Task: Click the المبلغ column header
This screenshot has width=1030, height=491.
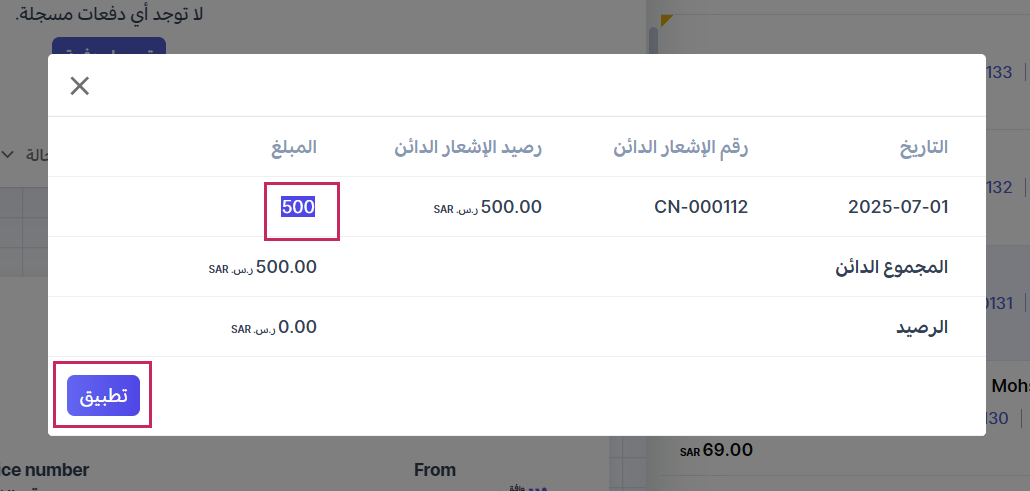Action: [293, 148]
